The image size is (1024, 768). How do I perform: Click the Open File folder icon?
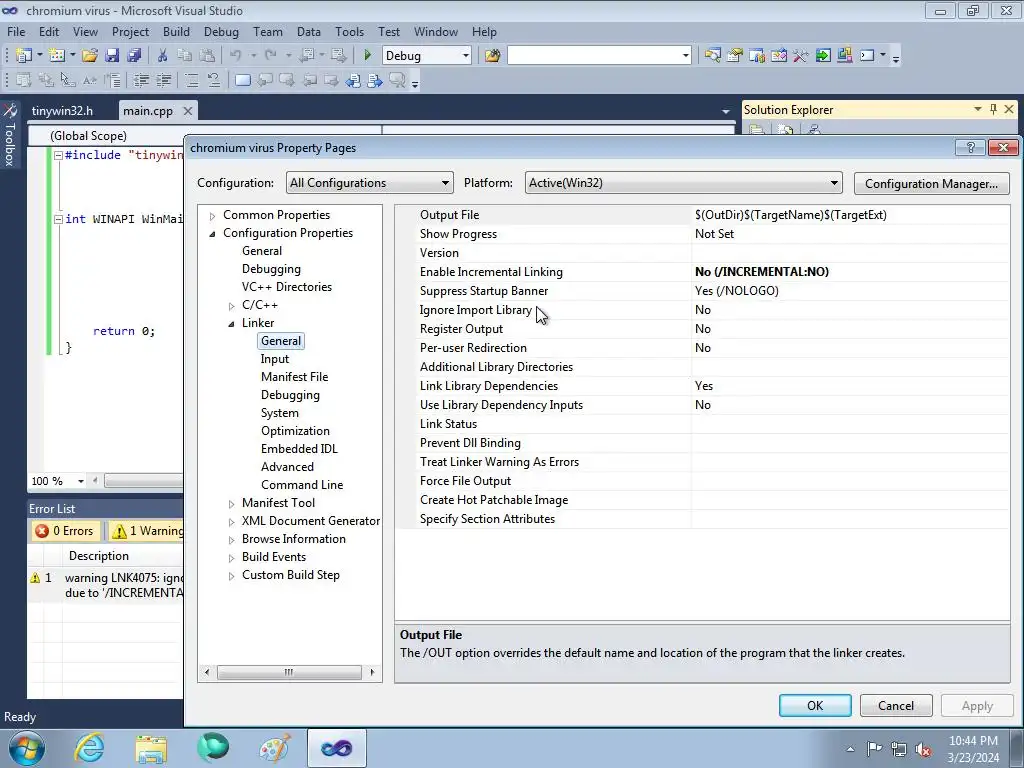tap(89, 56)
